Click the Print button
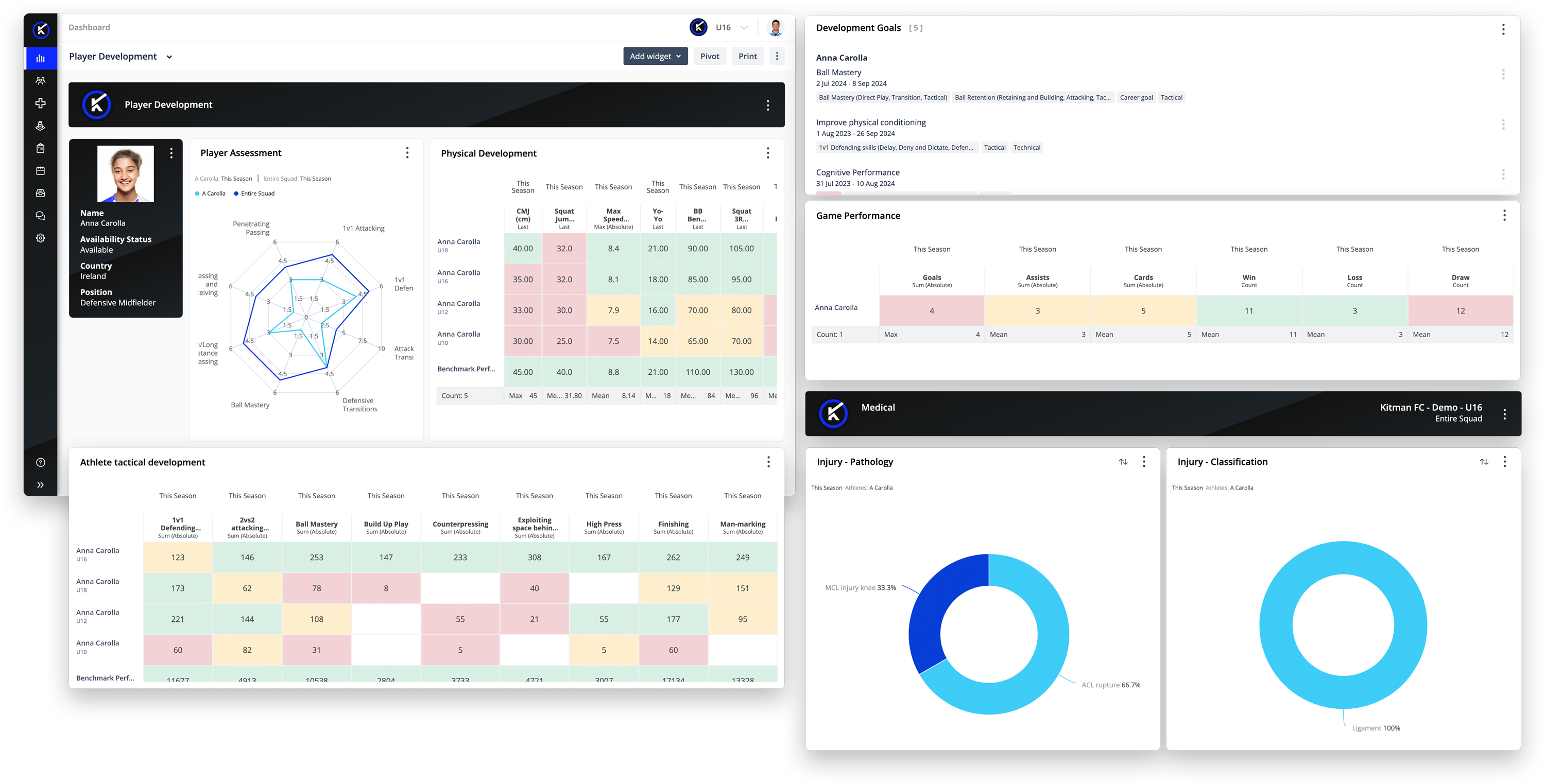 click(x=747, y=56)
